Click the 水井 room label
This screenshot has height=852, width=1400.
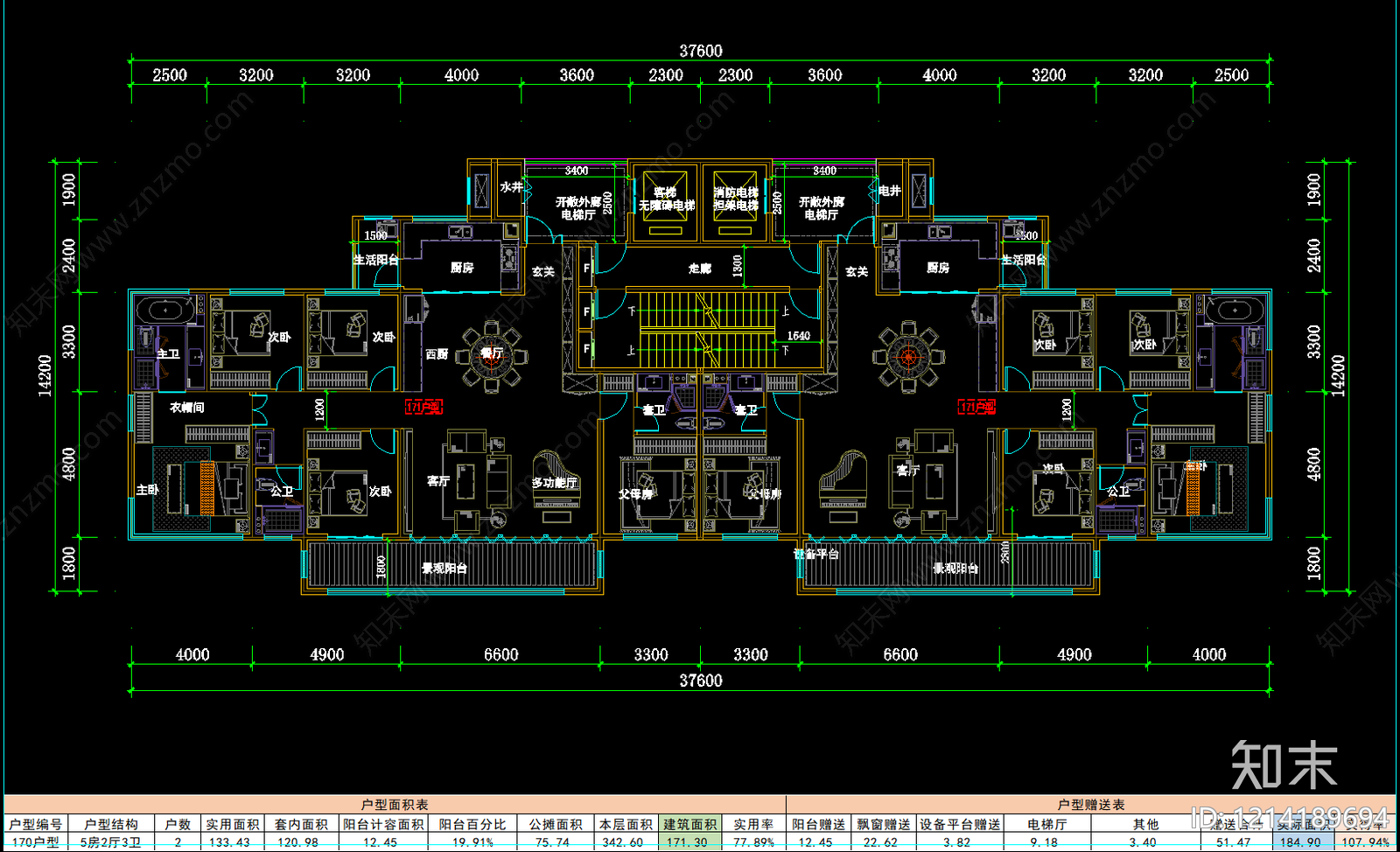[511, 187]
